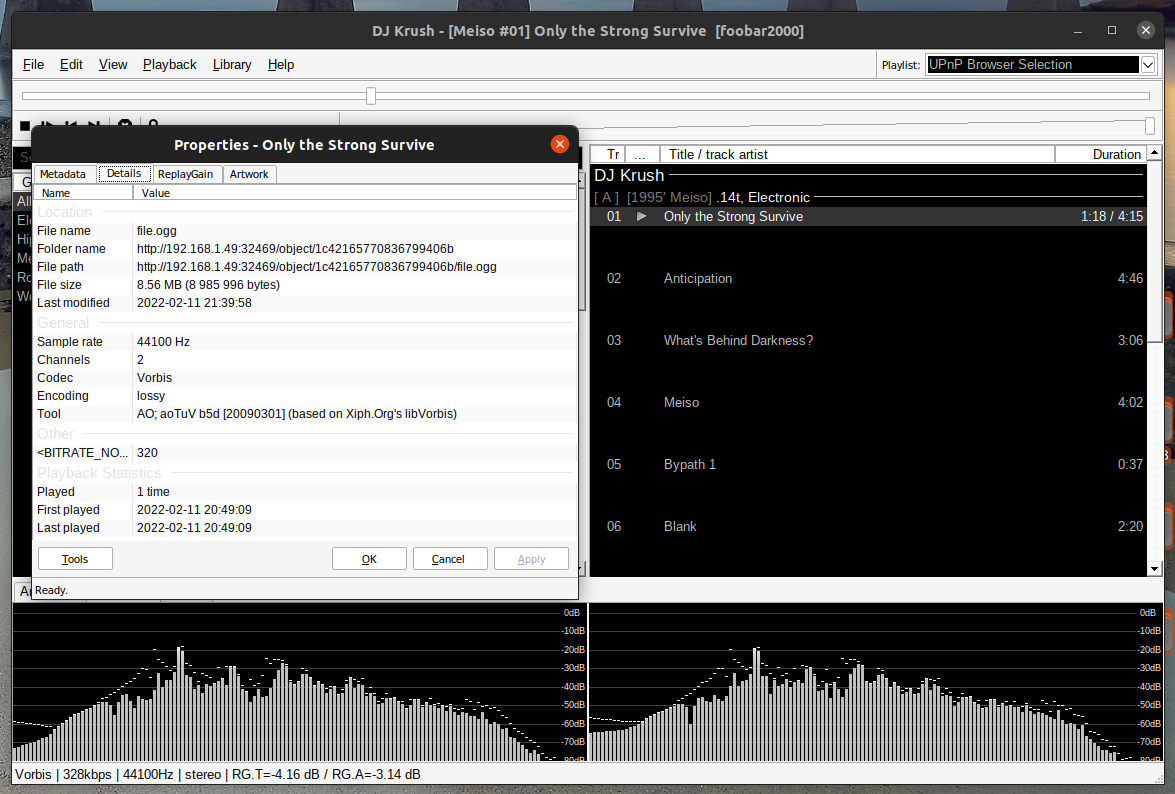Click the Stop playback button
1175x794 pixels.
pos(25,125)
